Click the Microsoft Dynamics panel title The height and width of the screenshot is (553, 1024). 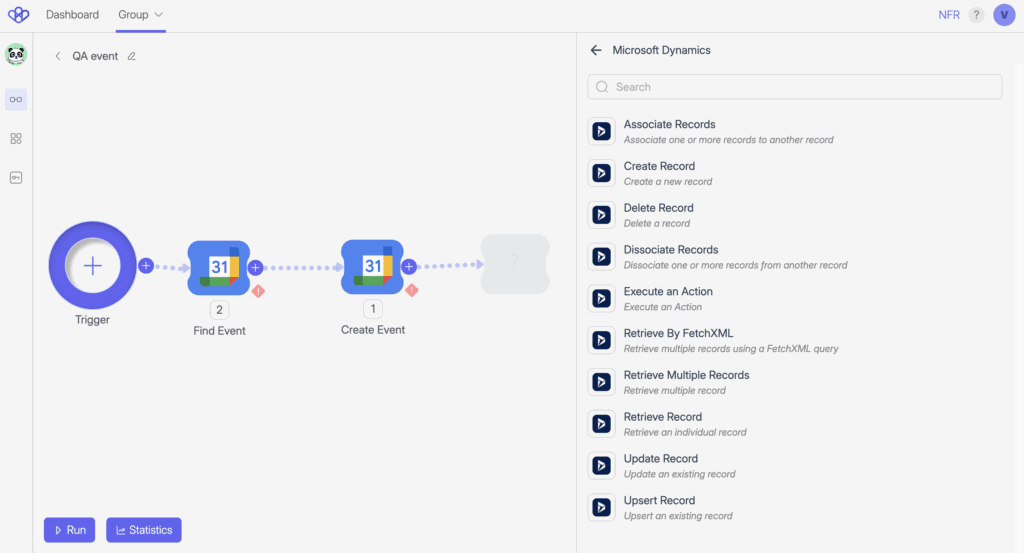(x=662, y=50)
